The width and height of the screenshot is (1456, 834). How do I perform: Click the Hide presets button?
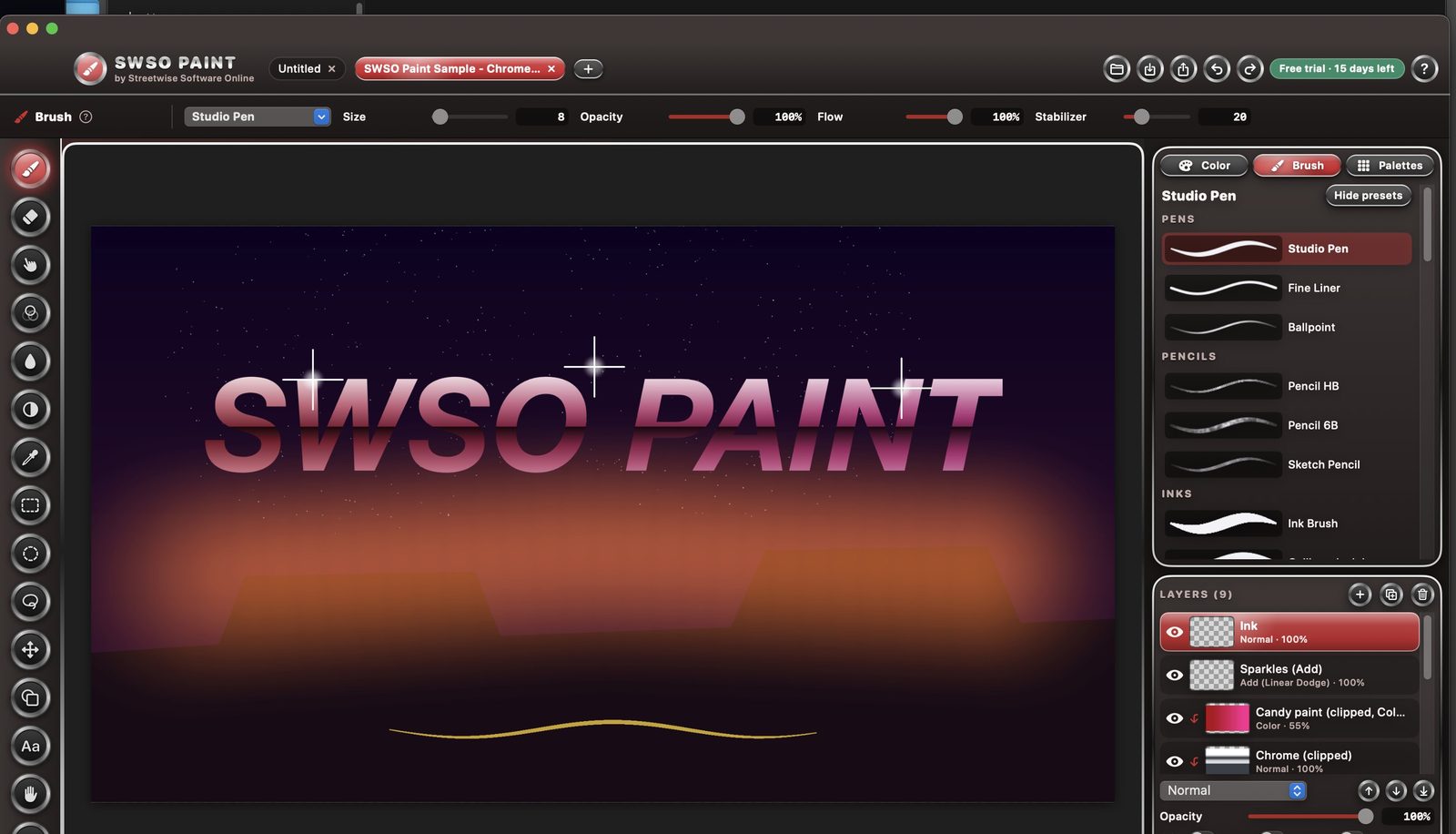coord(1368,195)
